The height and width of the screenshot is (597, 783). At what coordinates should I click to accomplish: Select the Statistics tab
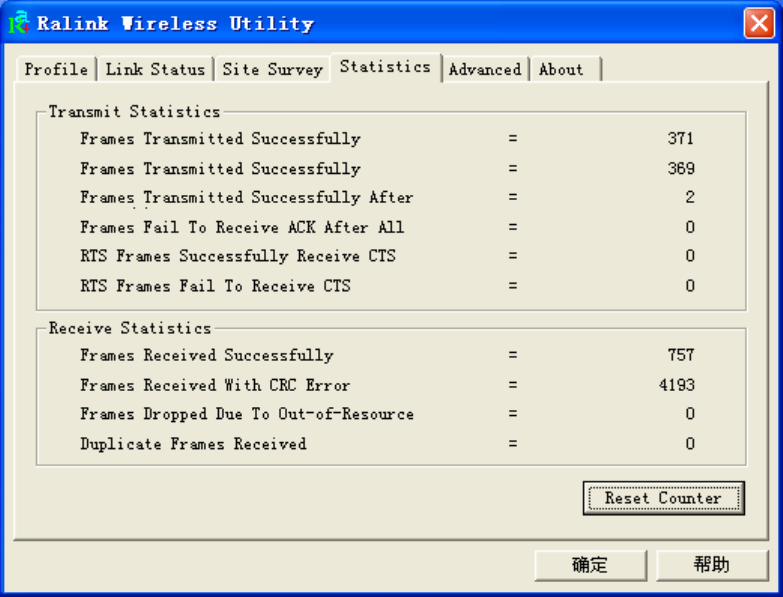click(386, 66)
